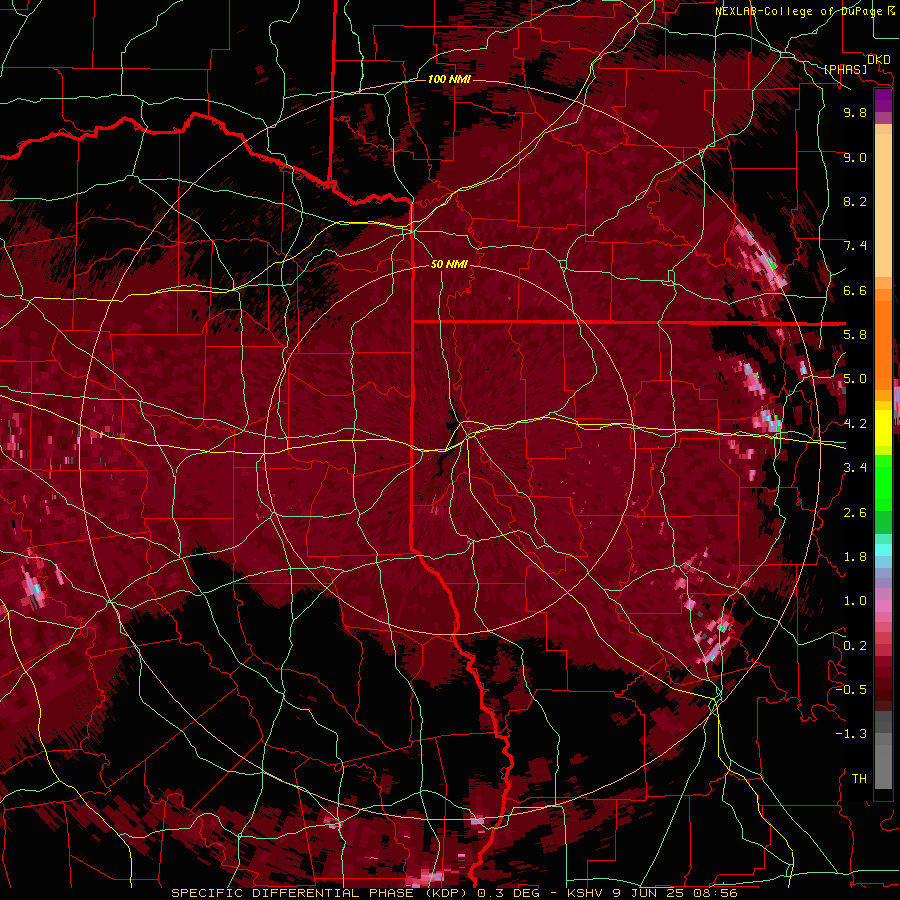Click the 6.6 value on the color scale

pyautogui.click(x=855, y=290)
